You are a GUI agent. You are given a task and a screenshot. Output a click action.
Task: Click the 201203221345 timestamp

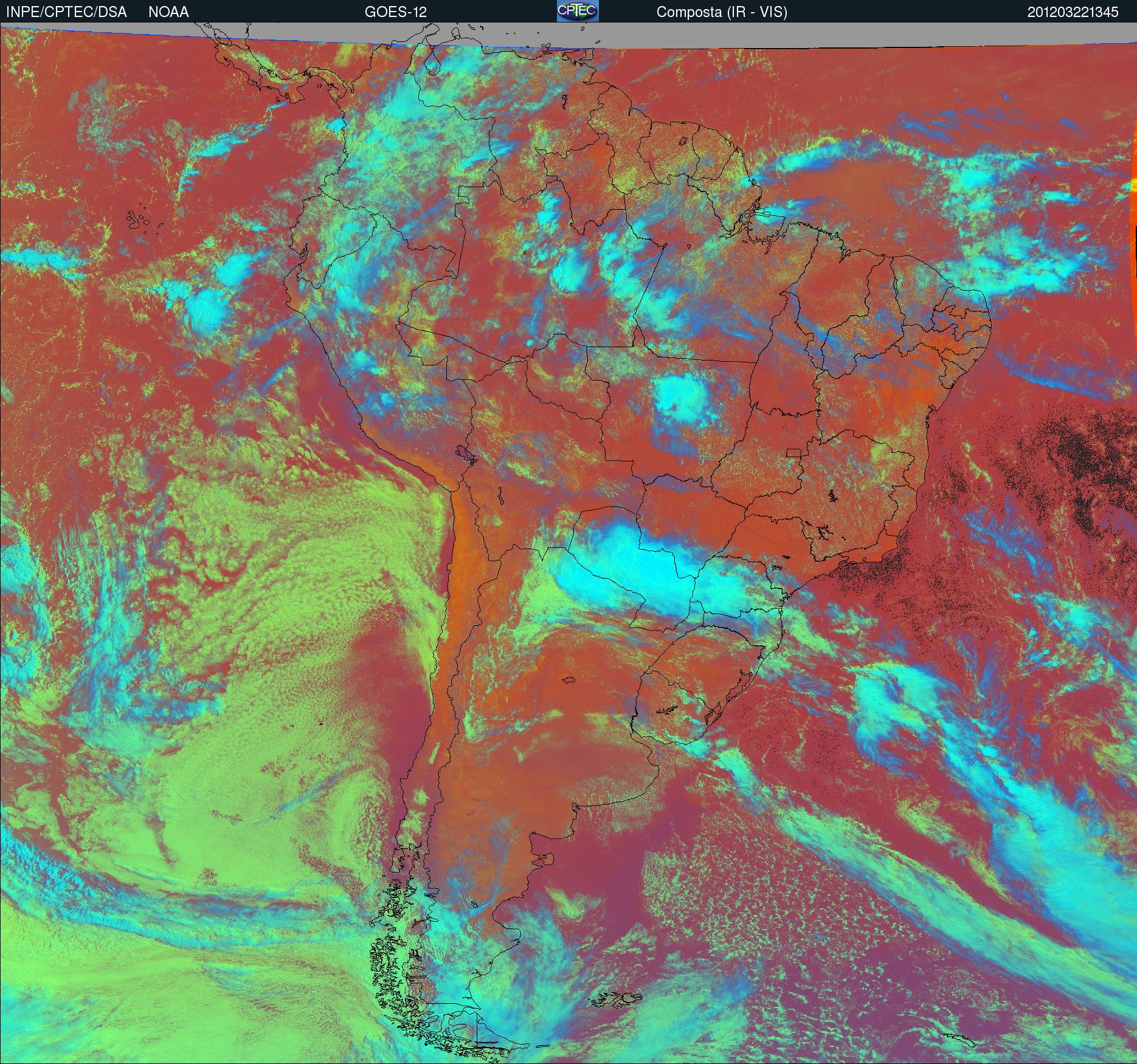[1073, 12]
